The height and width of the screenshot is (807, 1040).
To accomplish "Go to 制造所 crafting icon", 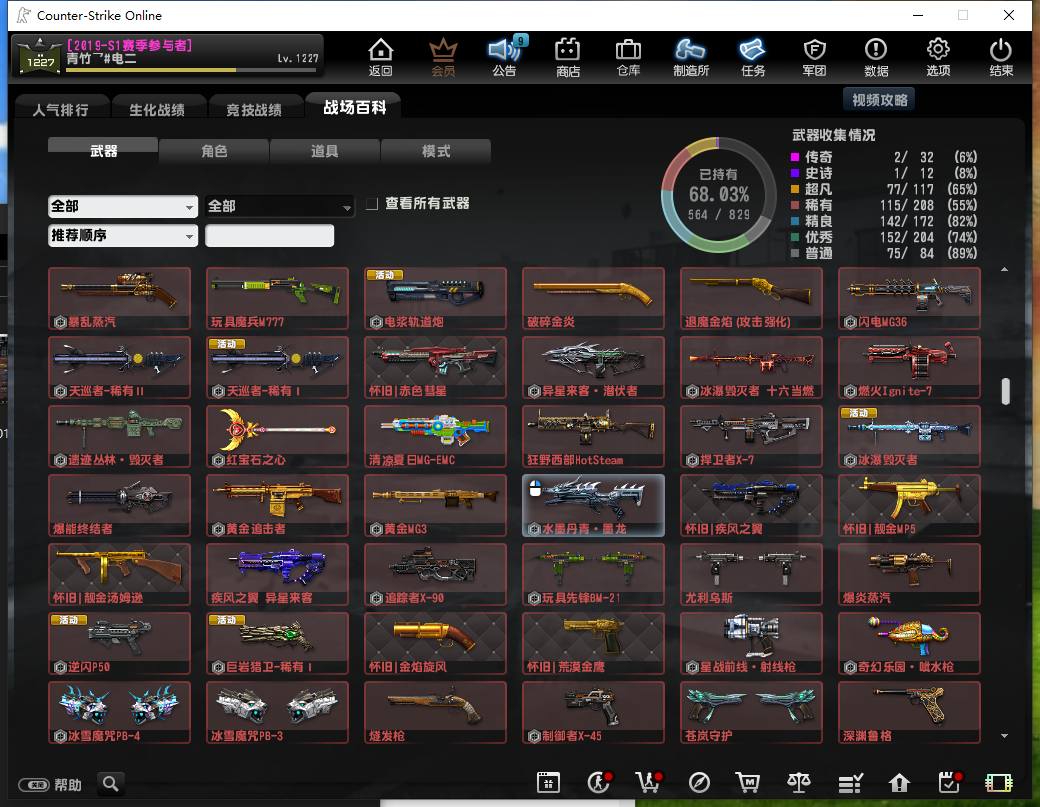I will (x=691, y=57).
